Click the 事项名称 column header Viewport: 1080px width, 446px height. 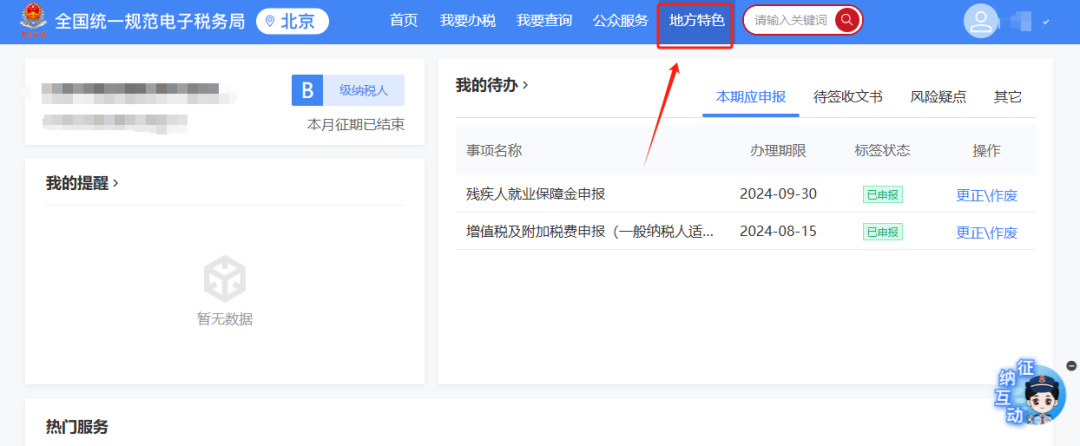coord(494,151)
